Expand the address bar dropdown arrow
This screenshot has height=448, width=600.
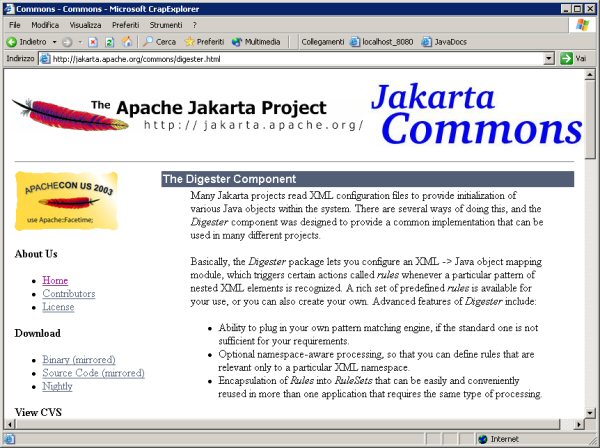tap(549, 59)
